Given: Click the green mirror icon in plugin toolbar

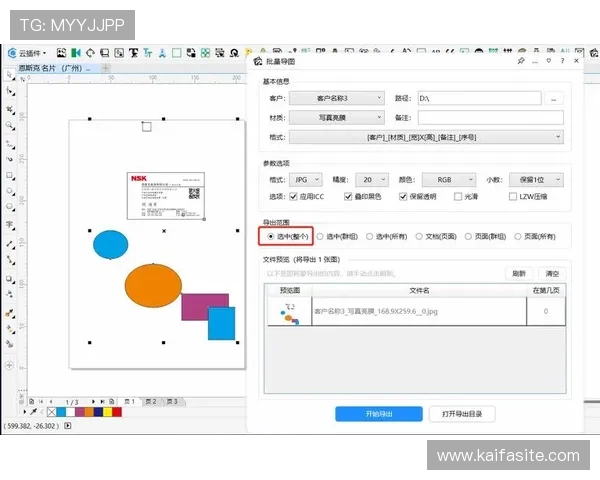Looking at the screenshot, I should (x=76, y=53).
